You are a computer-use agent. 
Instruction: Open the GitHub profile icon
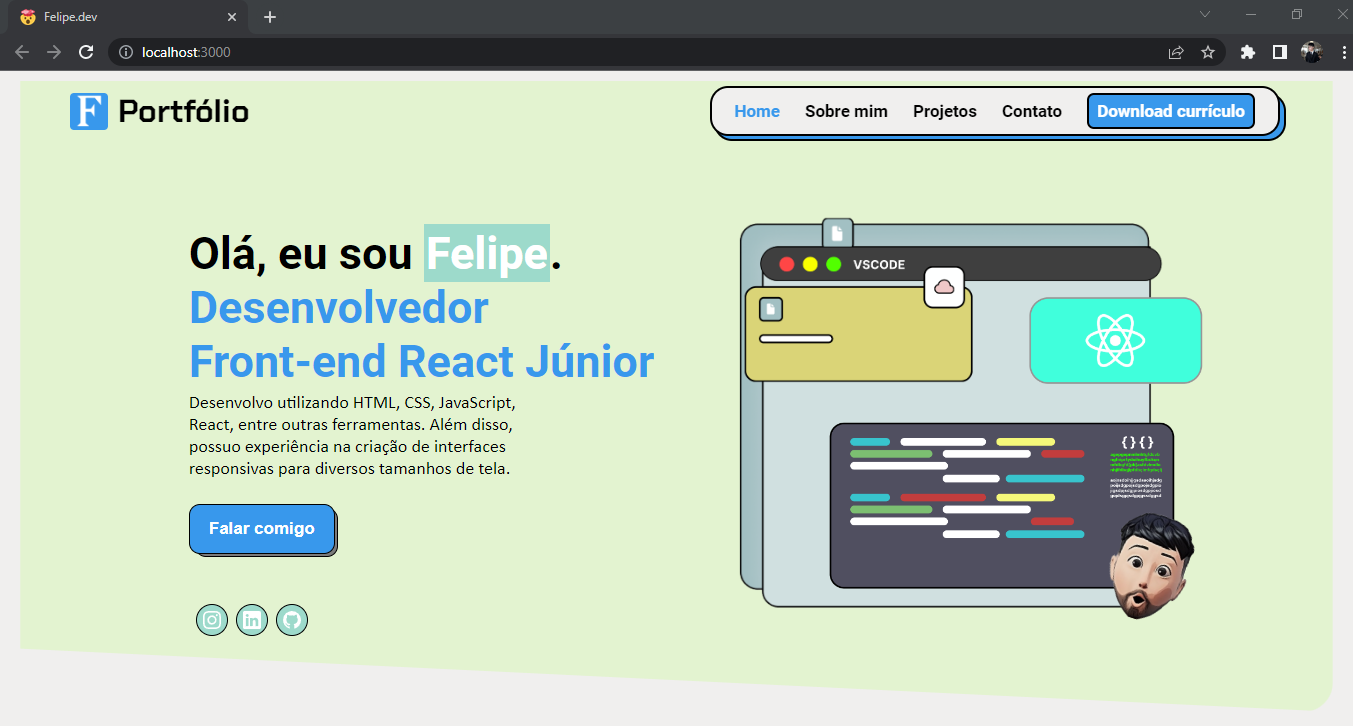(x=292, y=620)
